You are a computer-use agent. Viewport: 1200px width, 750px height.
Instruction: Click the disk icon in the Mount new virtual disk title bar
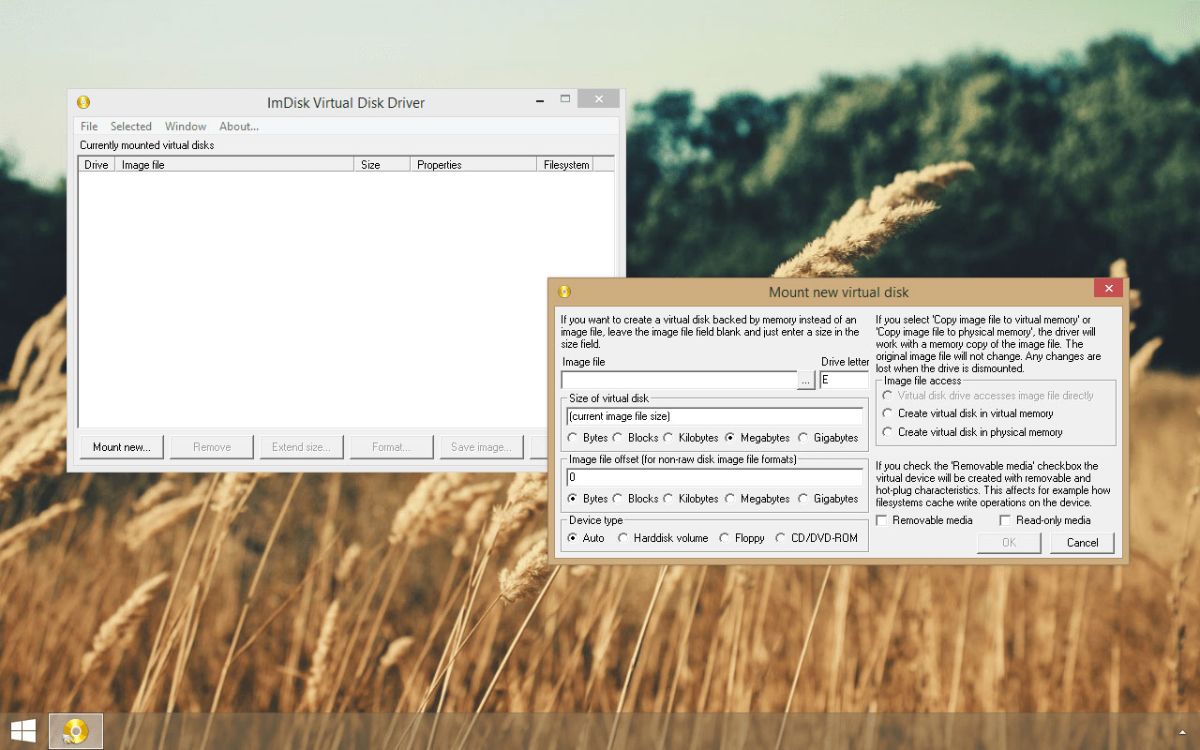coord(564,292)
